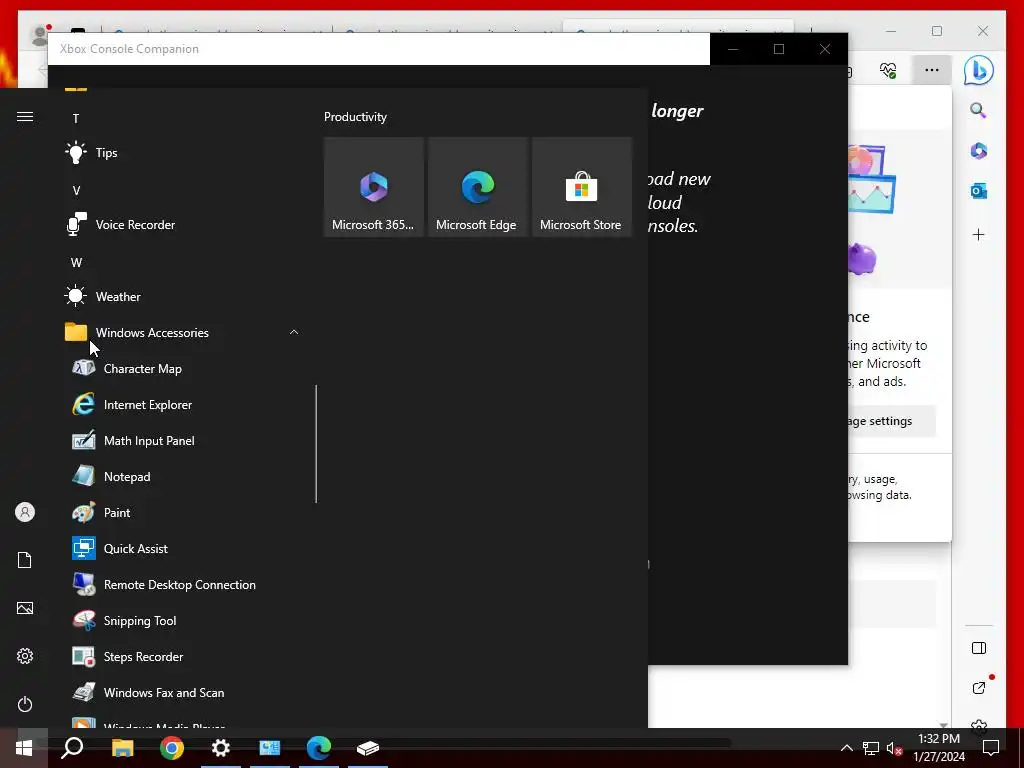This screenshot has width=1024, height=768.
Task: Click the Microsoft 365 tile
Action: coord(374,187)
